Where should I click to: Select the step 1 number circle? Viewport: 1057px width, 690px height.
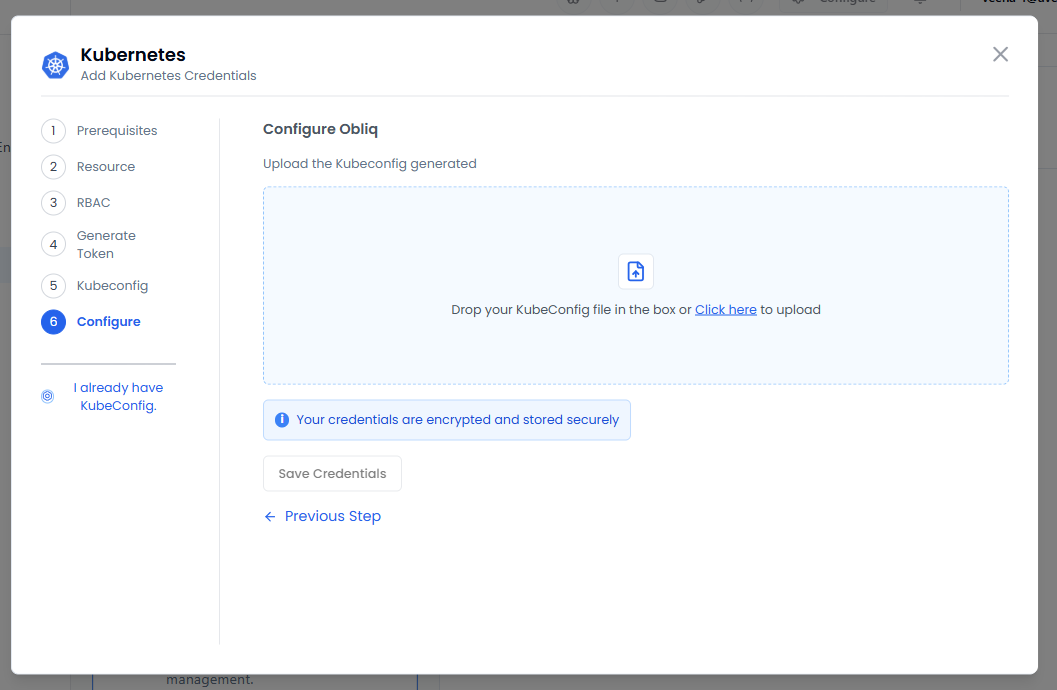pos(53,131)
